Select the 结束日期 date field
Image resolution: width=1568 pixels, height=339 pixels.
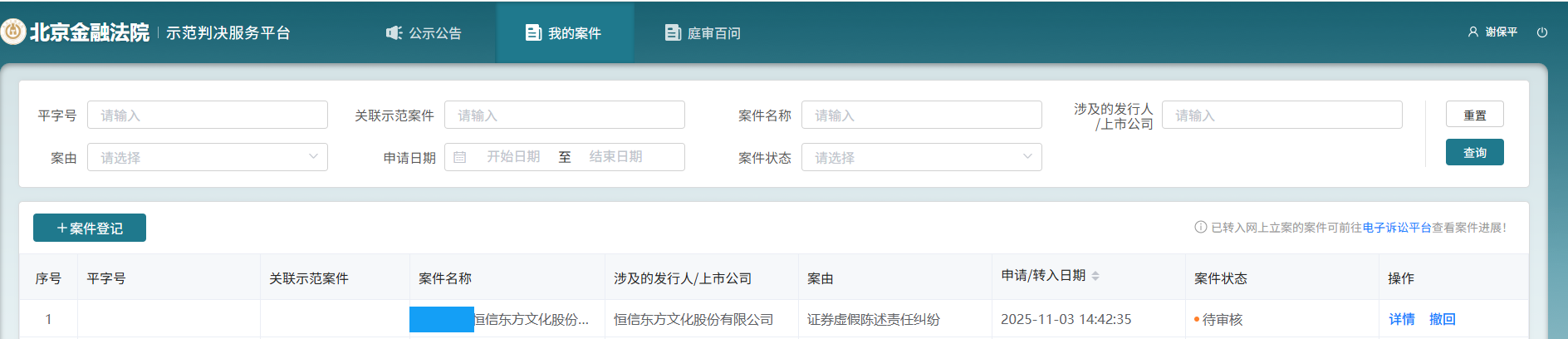(x=616, y=156)
